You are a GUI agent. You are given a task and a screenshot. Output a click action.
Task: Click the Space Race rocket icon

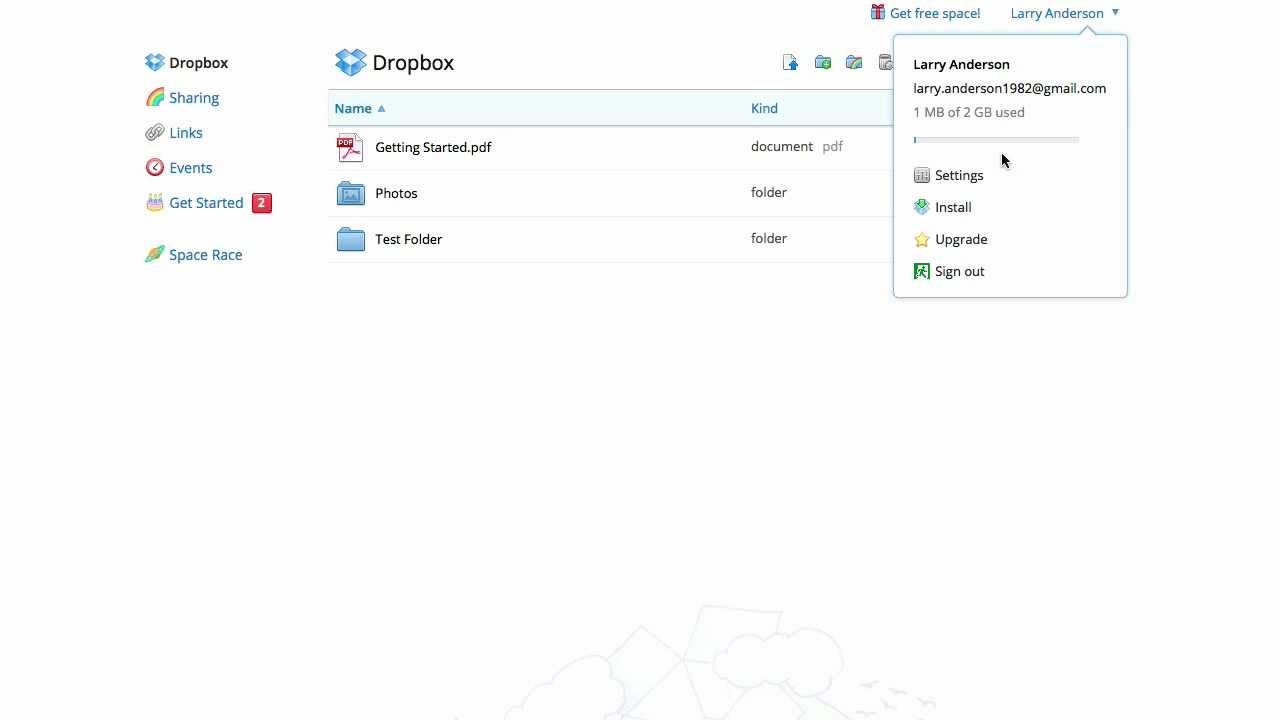pyautogui.click(x=154, y=255)
